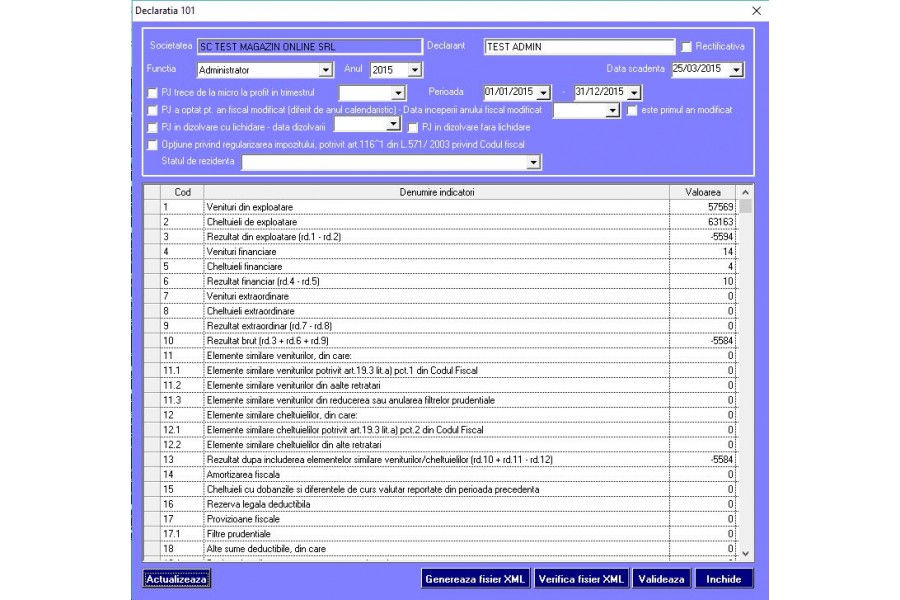The height and width of the screenshot is (600, 900).
Task: Open Perioada end date 31/12/2015 dropdown
Action: click(x=634, y=92)
